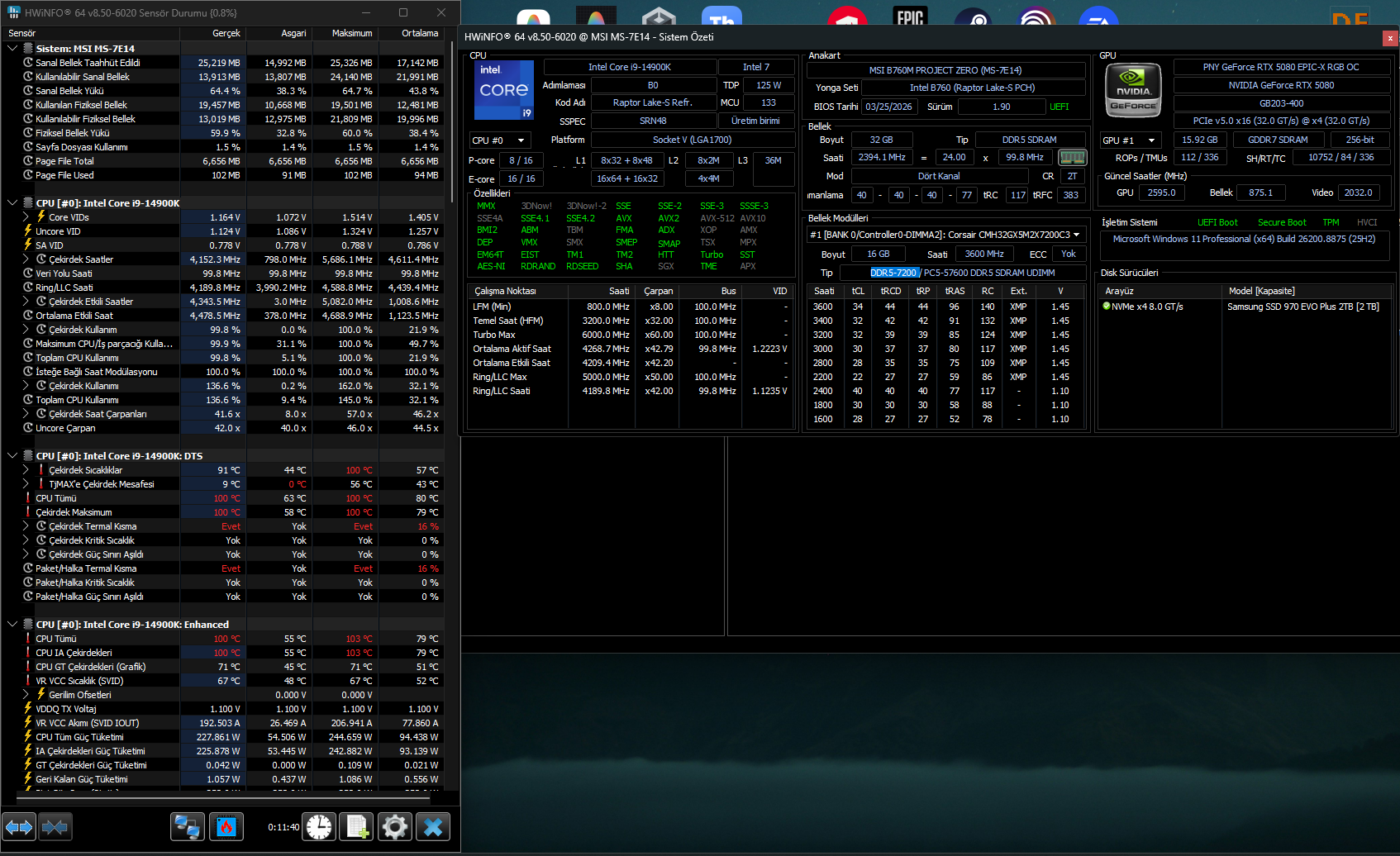Screen dimensions: 1400x856
Task: Click the CPU flame stress icon
Action: pyautogui.click(x=226, y=826)
